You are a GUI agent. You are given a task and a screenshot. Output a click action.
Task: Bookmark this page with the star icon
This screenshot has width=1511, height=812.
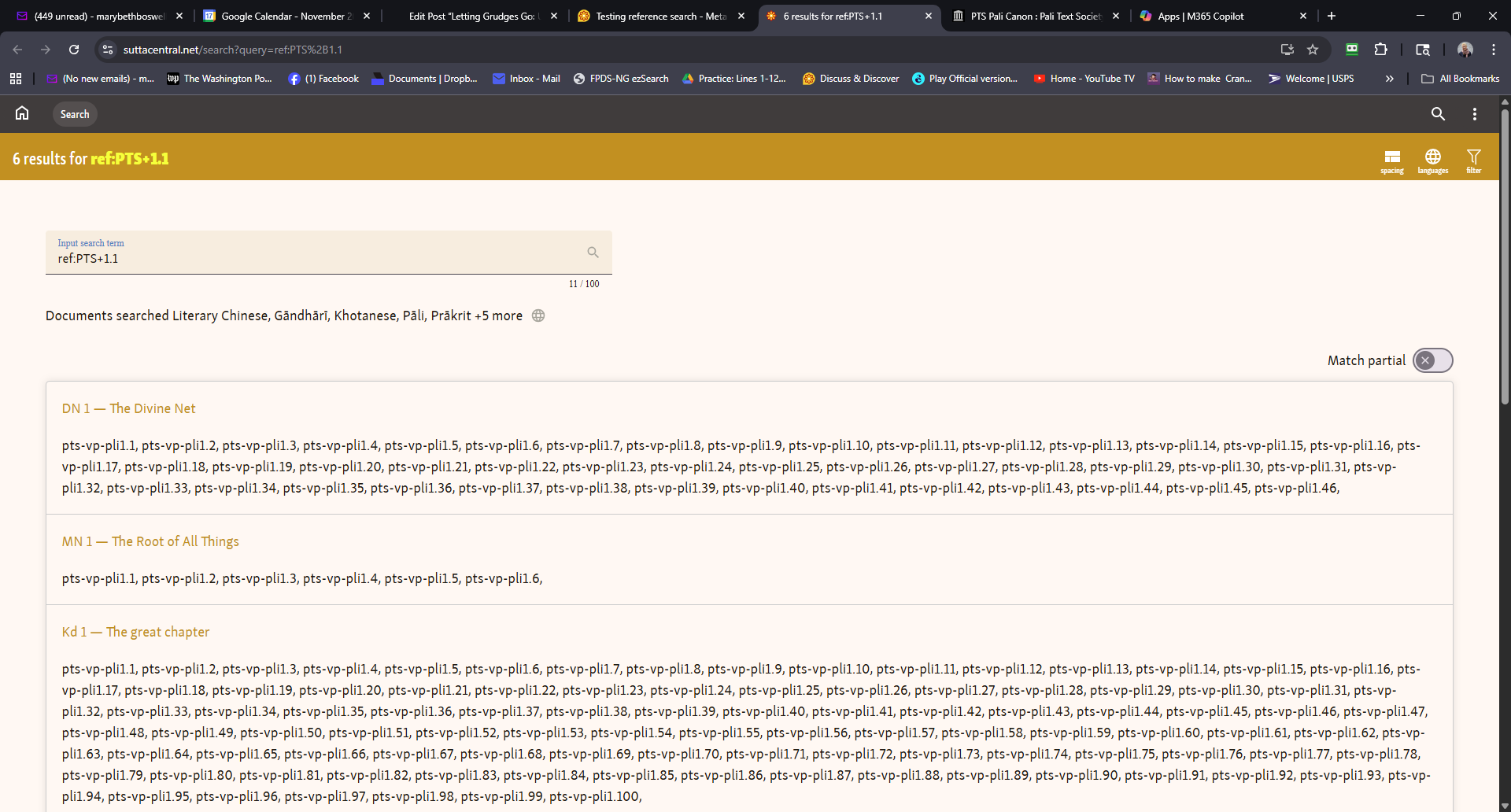click(x=1313, y=50)
